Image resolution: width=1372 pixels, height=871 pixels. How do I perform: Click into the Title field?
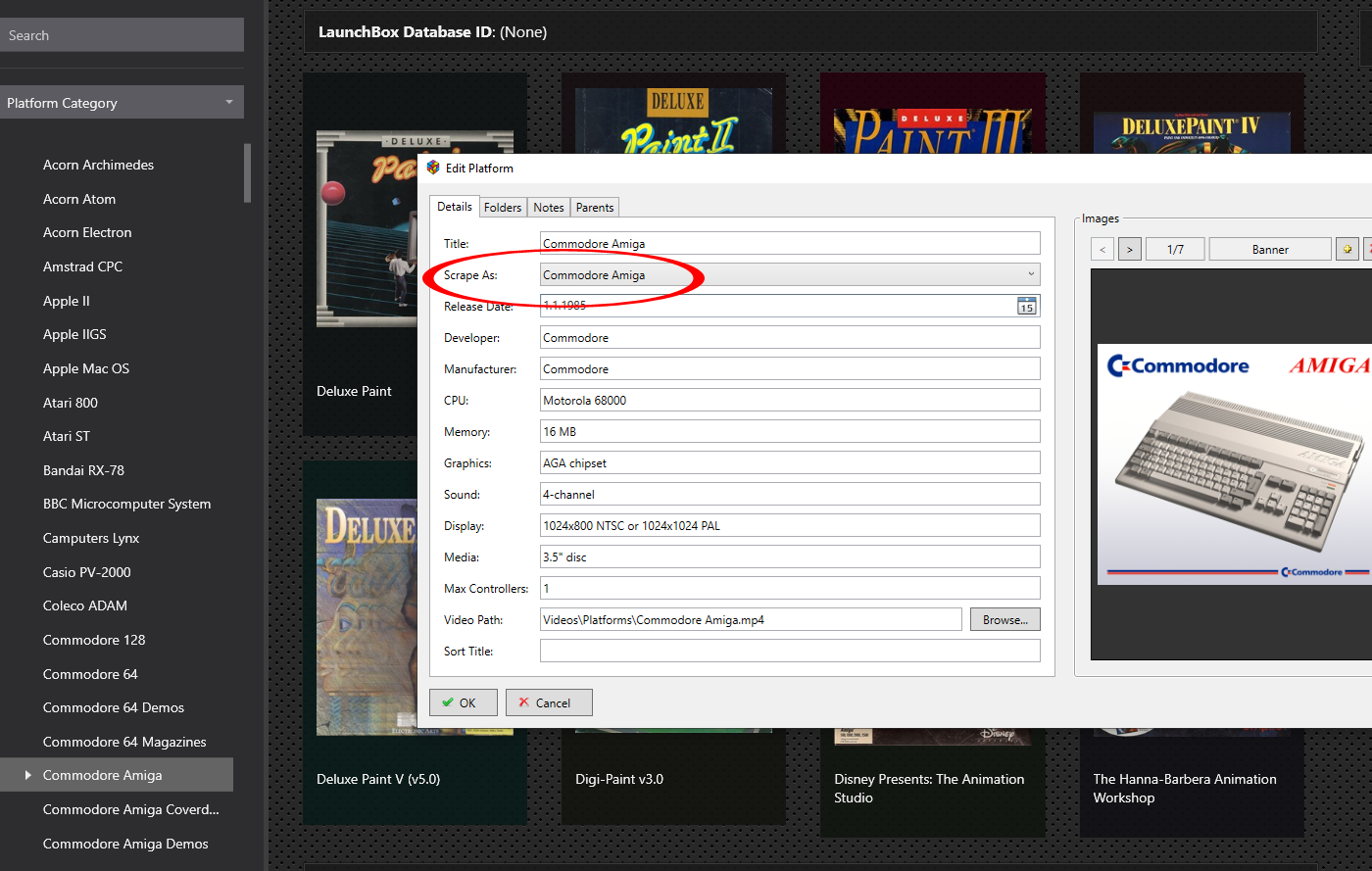coord(790,243)
